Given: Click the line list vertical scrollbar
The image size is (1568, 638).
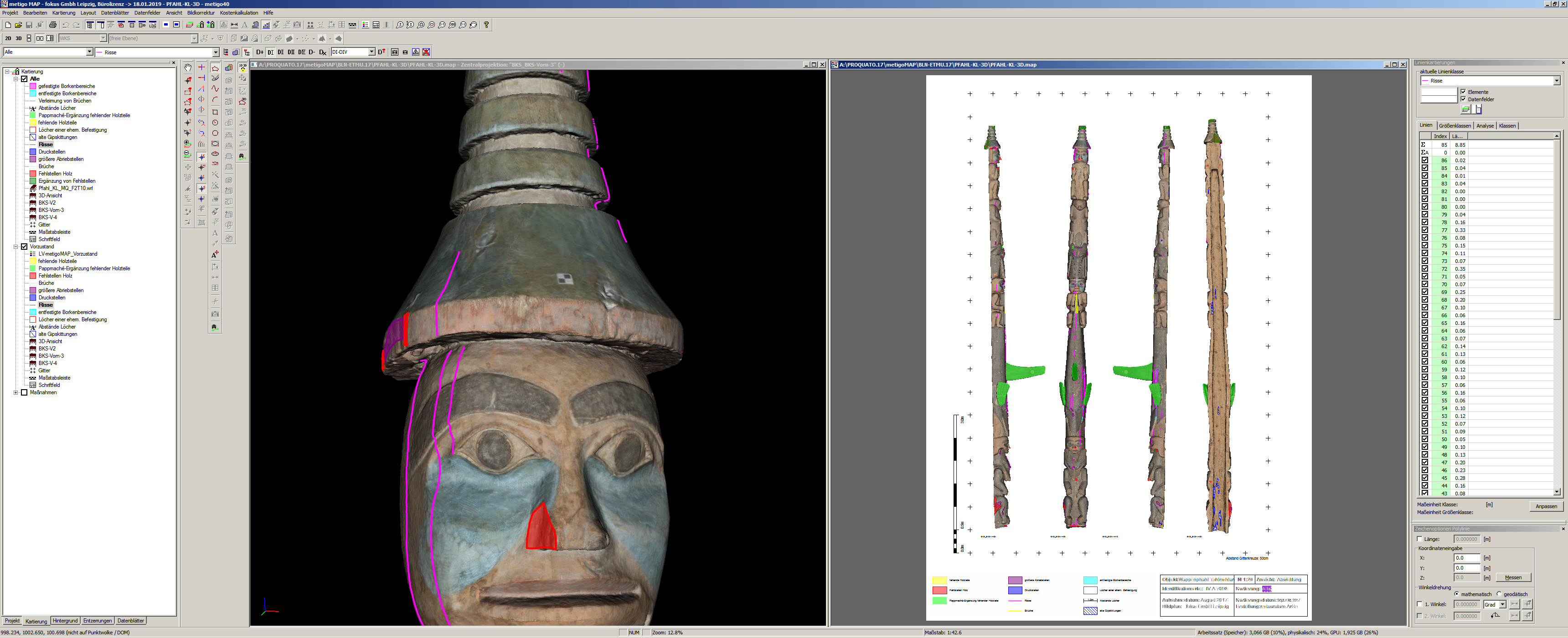Looking at the screenshot, I should click(1557, 314).
